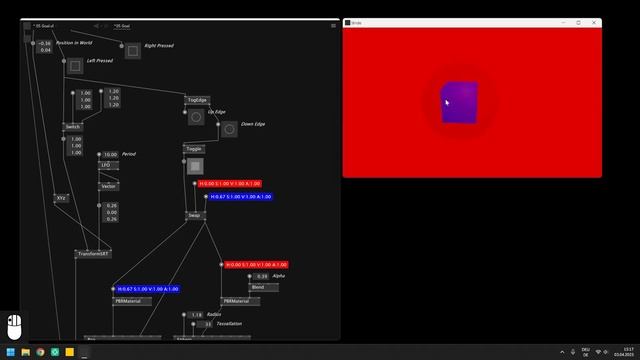Click the purple box in render window
Screen dimensions: 640x360
tap(460, 102)
